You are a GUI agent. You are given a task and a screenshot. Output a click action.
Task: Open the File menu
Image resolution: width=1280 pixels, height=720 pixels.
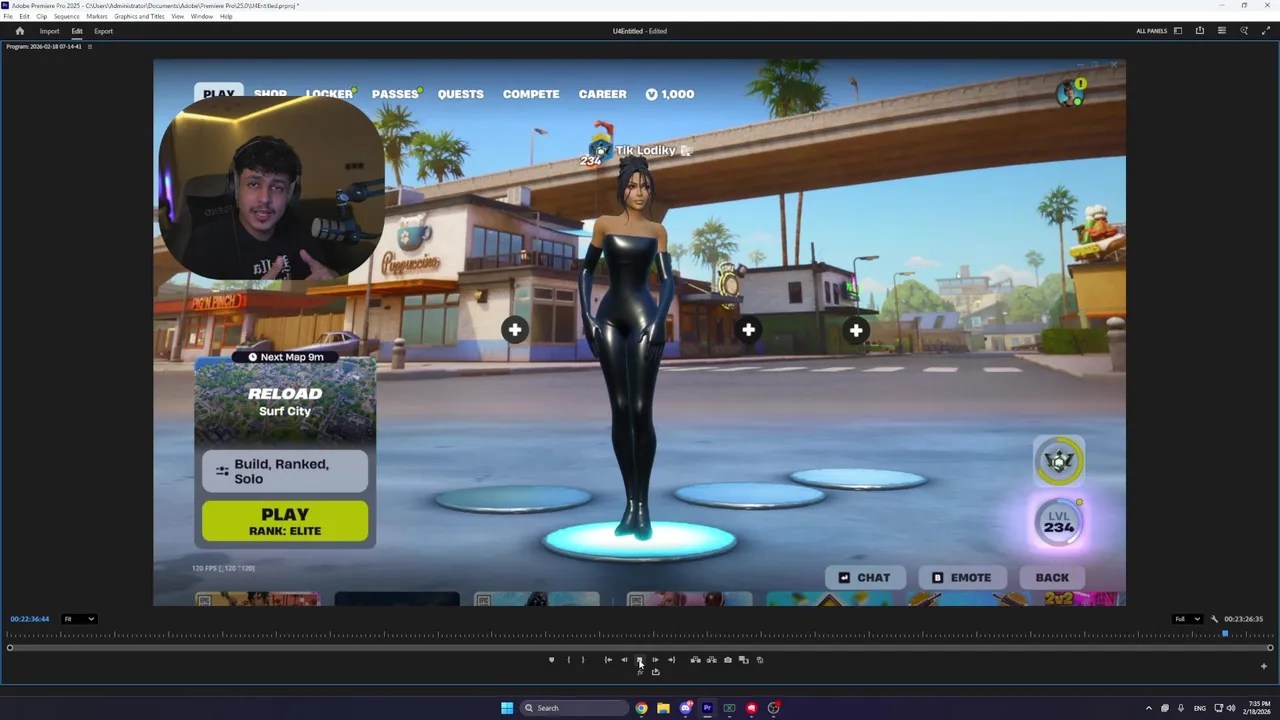(8, 17)
